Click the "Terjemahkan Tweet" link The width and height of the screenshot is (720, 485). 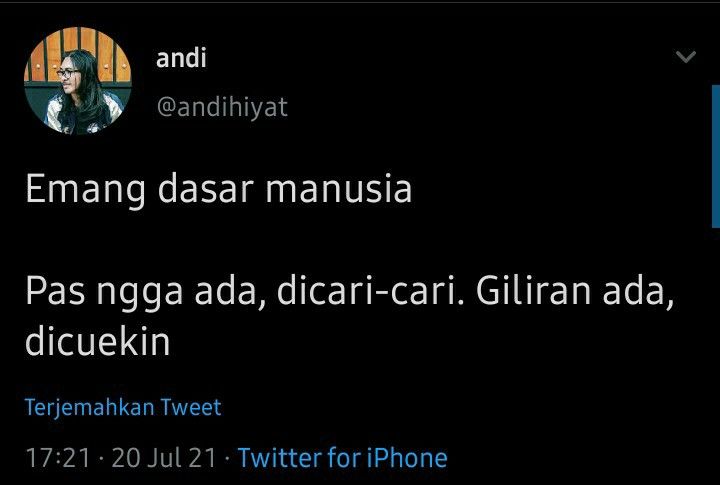click(x=123, y=407)
